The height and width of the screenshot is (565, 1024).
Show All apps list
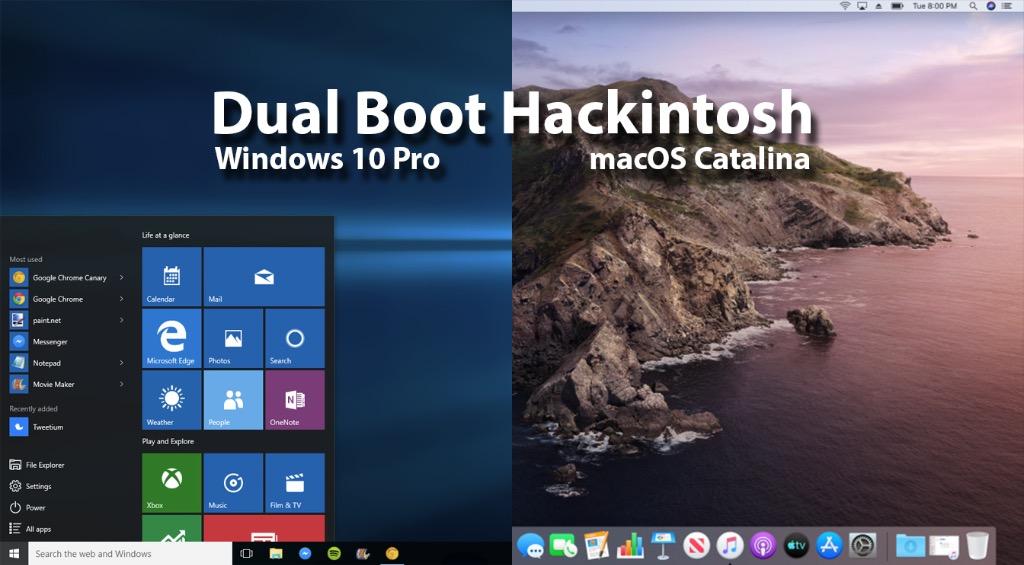pyautogui.click(x=31, y=529)
